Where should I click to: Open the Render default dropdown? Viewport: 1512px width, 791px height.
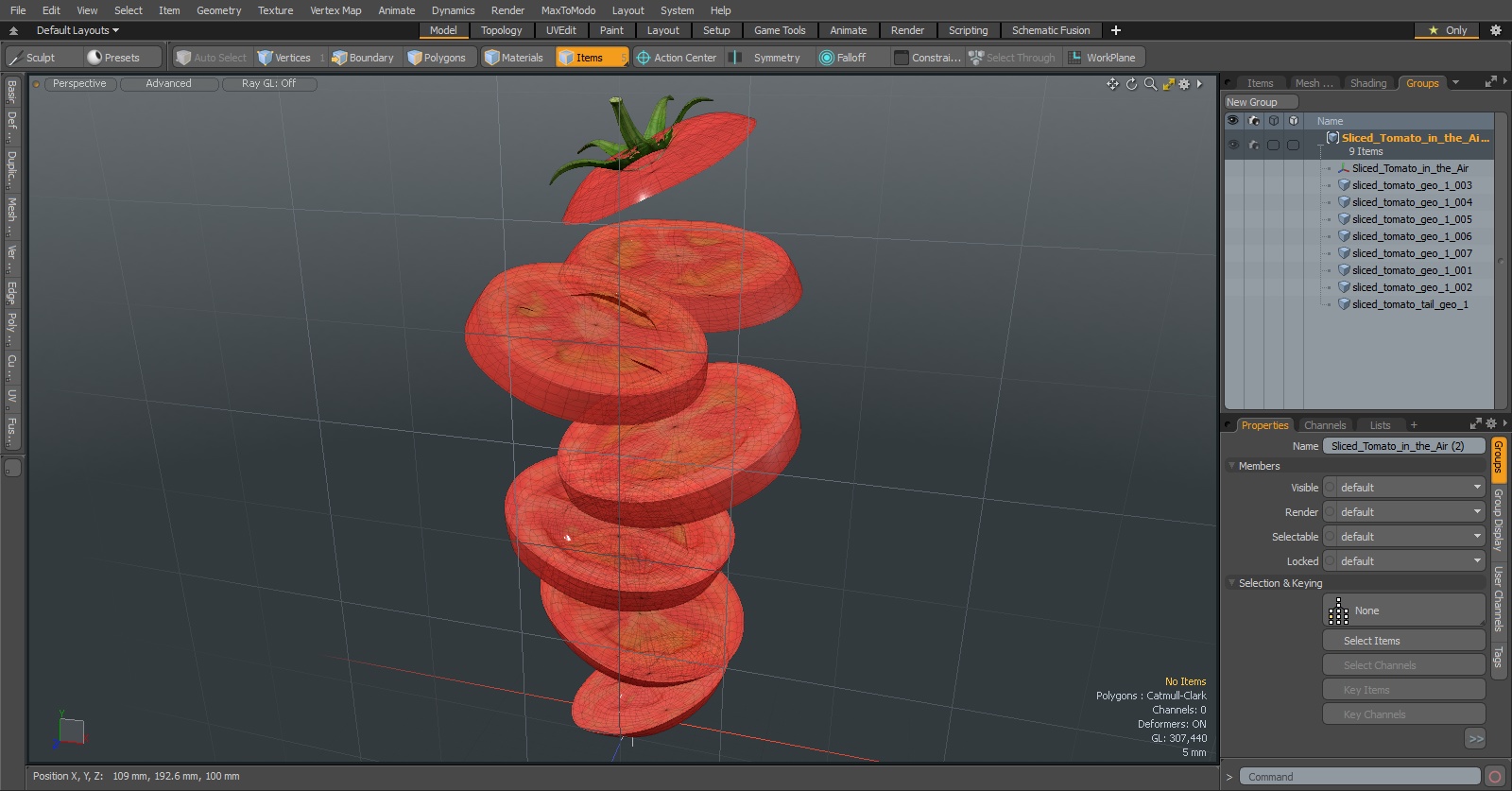click(x=1404, y=512)
